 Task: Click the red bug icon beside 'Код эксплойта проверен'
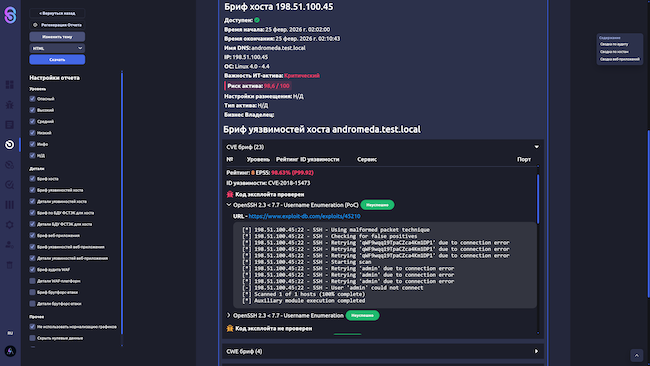pos(230,194)
